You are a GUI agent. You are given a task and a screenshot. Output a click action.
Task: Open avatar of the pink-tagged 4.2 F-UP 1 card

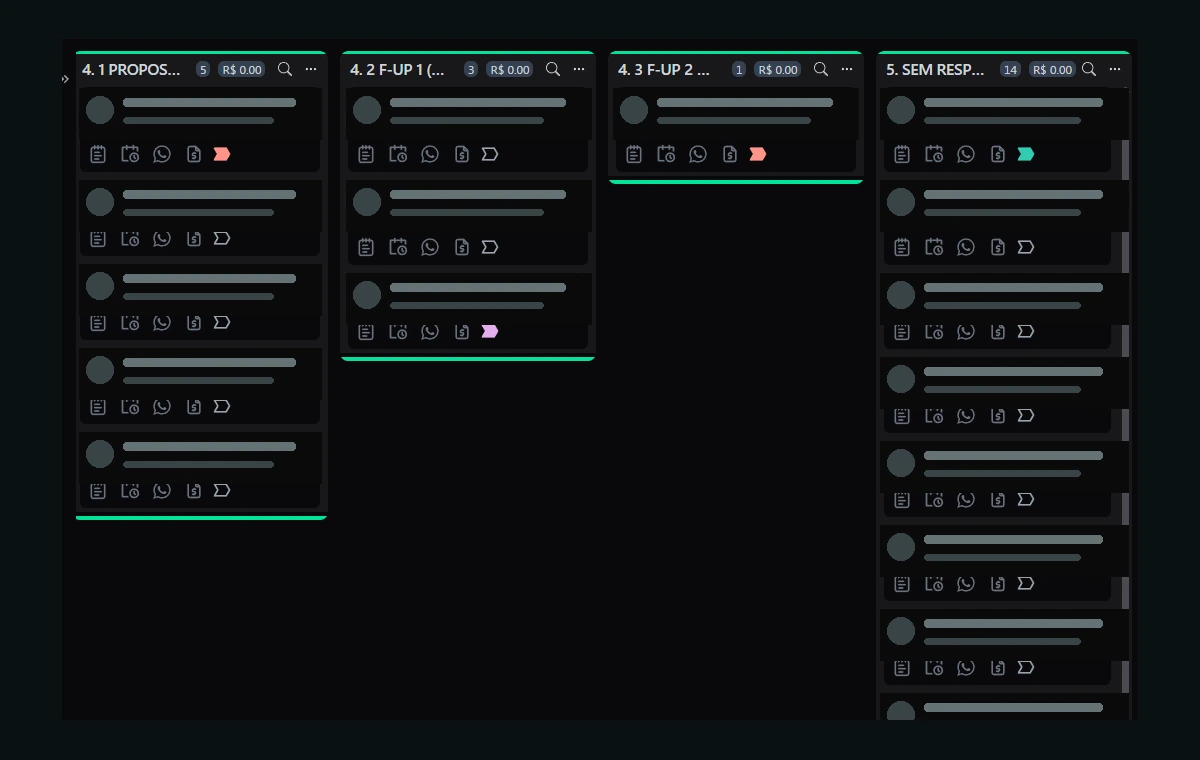[x=367, y=294]
